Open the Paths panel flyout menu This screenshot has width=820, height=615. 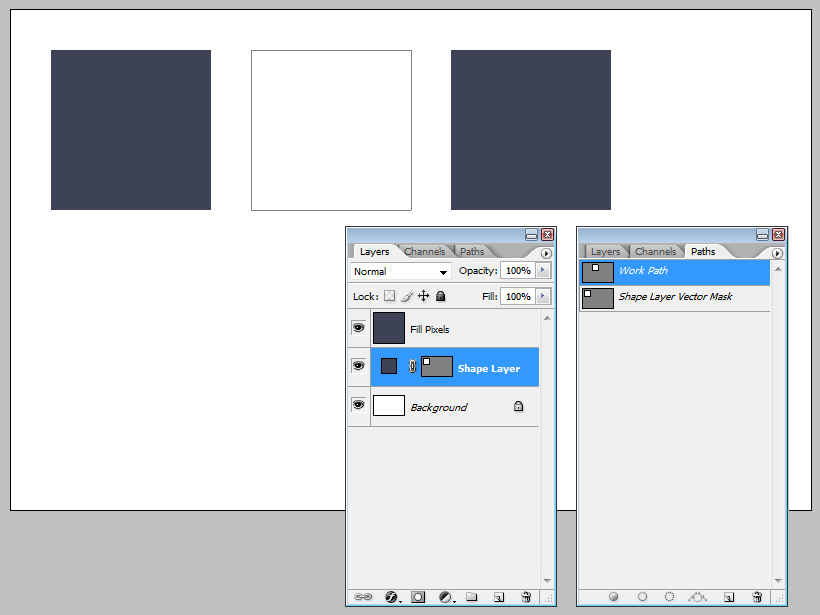click(x=777, y=253)
